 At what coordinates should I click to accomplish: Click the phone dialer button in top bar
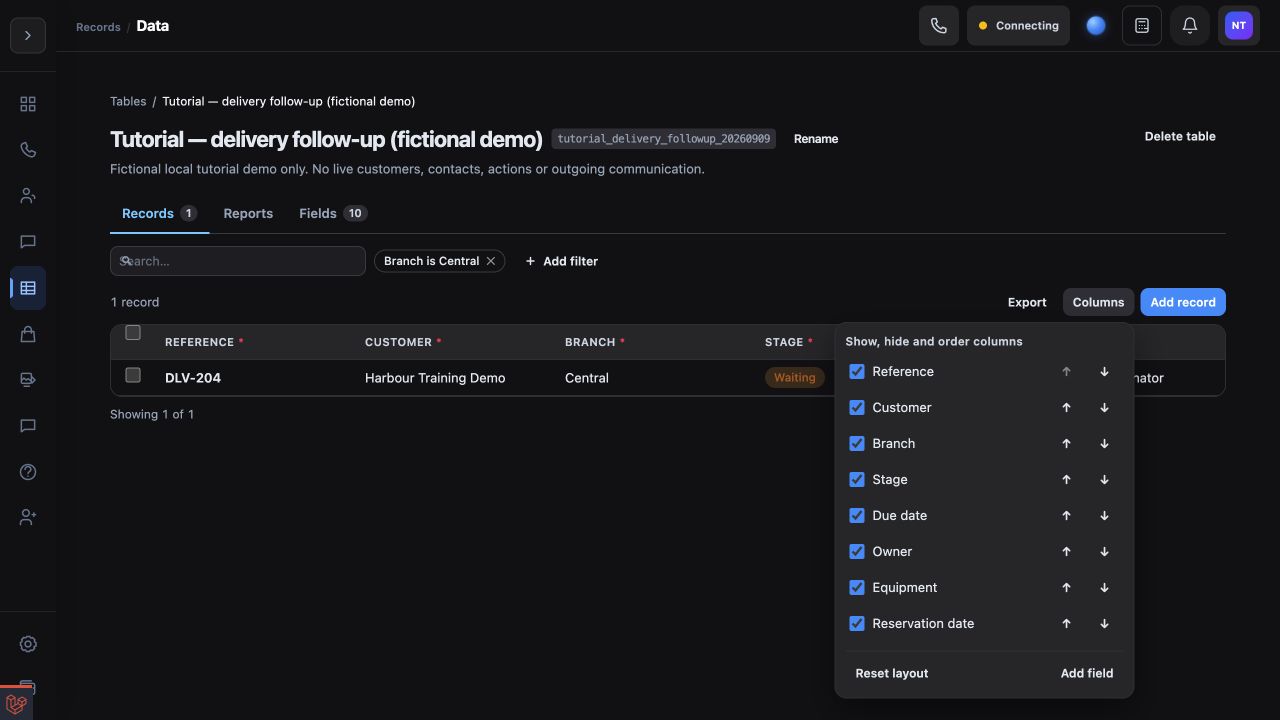pyautogui.click(x=939, y=26)
